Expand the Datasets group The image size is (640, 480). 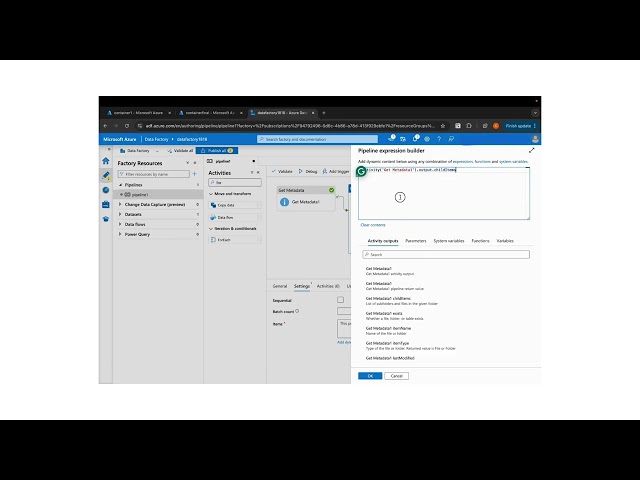(x=120, y=214)
